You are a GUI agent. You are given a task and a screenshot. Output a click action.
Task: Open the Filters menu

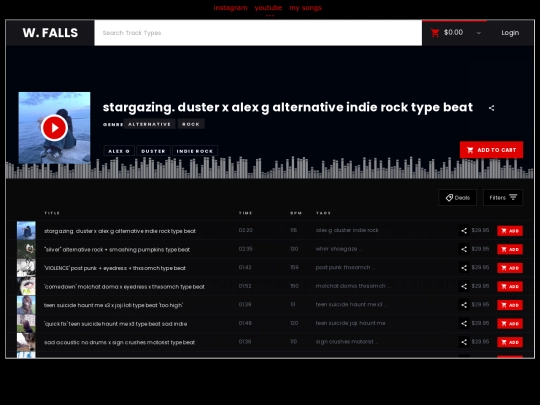click(503, 198)
